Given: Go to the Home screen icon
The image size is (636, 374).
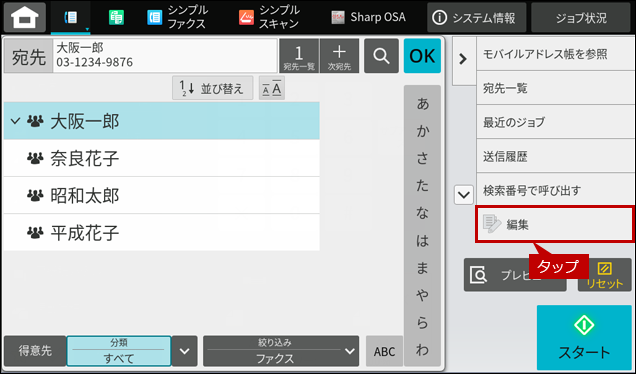Looking at the screenshot, I should tap(25, 17).
